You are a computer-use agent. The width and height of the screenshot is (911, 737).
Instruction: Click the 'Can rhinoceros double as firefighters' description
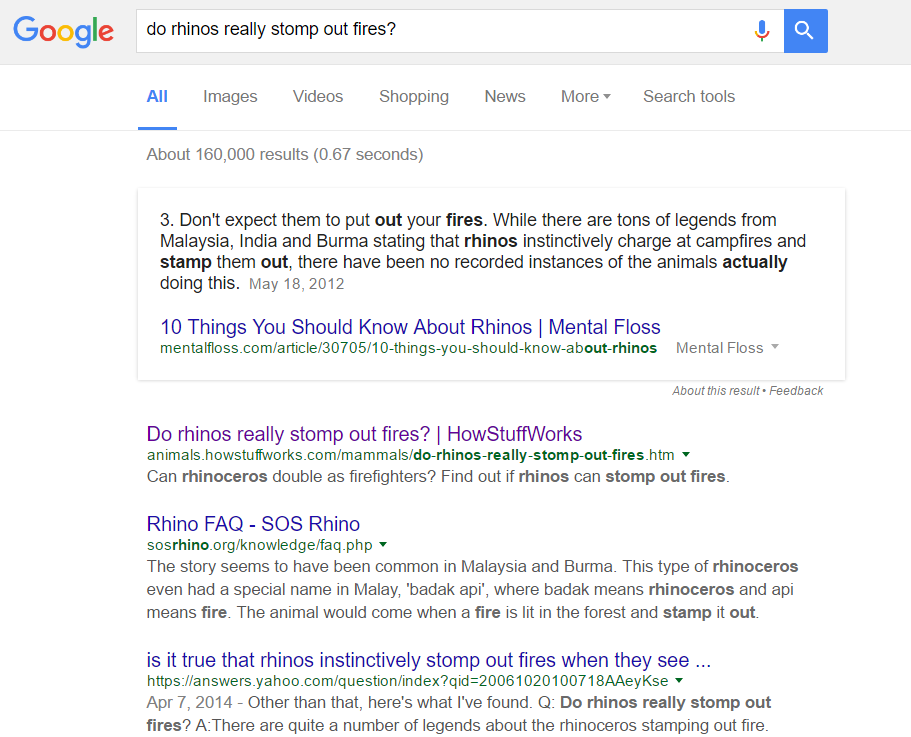point(438,477)
